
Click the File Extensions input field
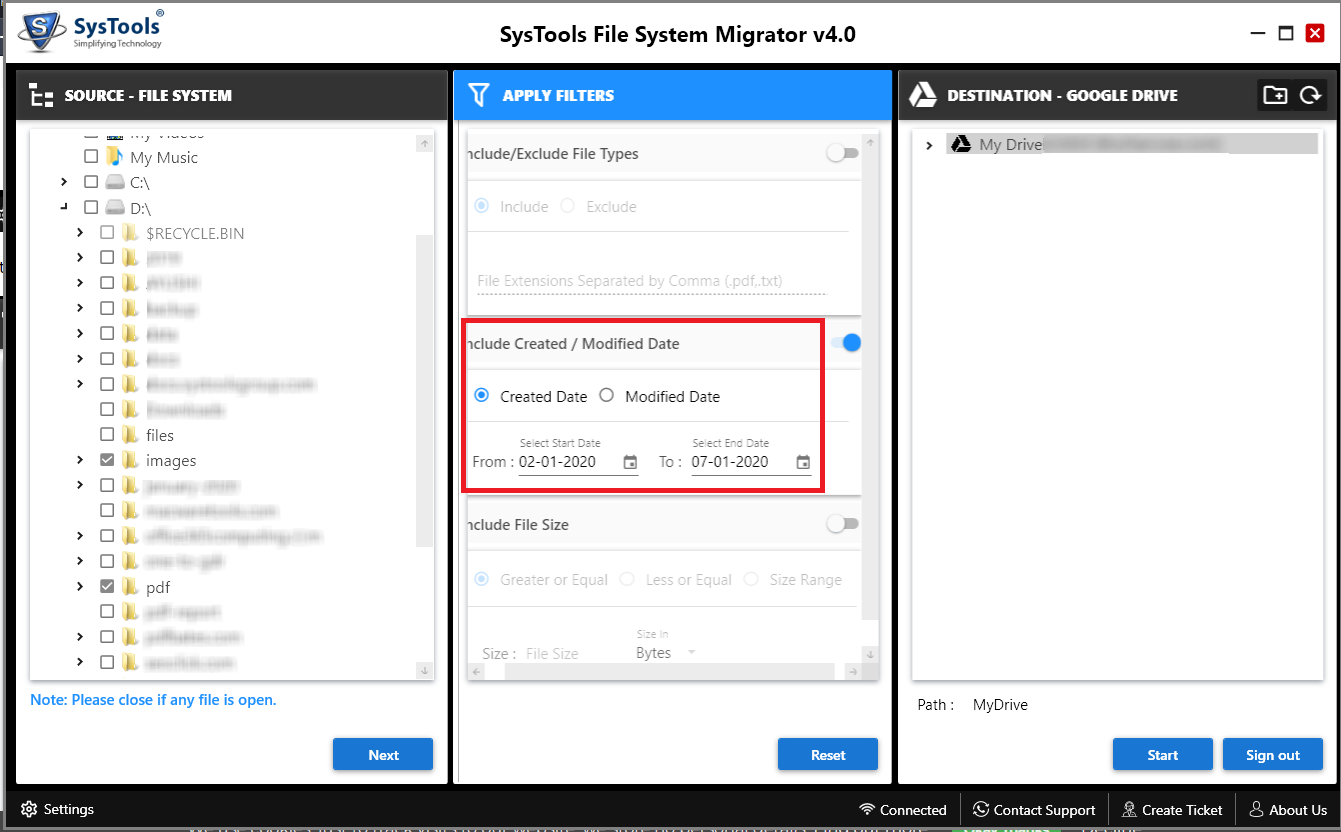[x=652, y=281]
